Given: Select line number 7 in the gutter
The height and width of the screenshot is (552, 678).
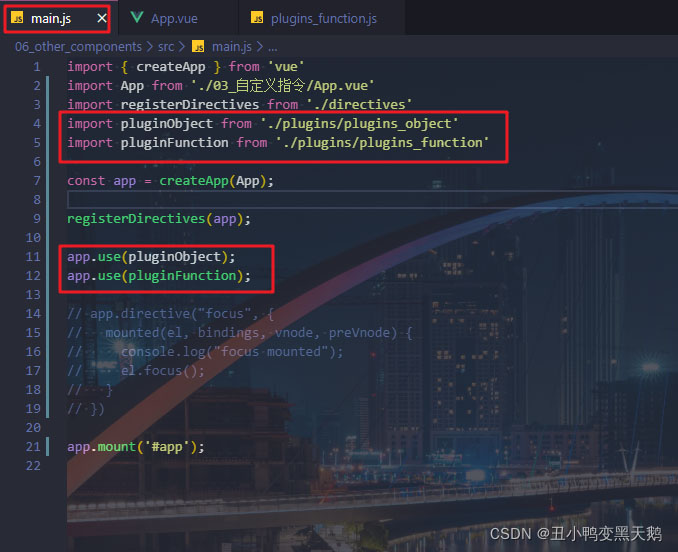Looking at the screenshot, I should (37, 181).
